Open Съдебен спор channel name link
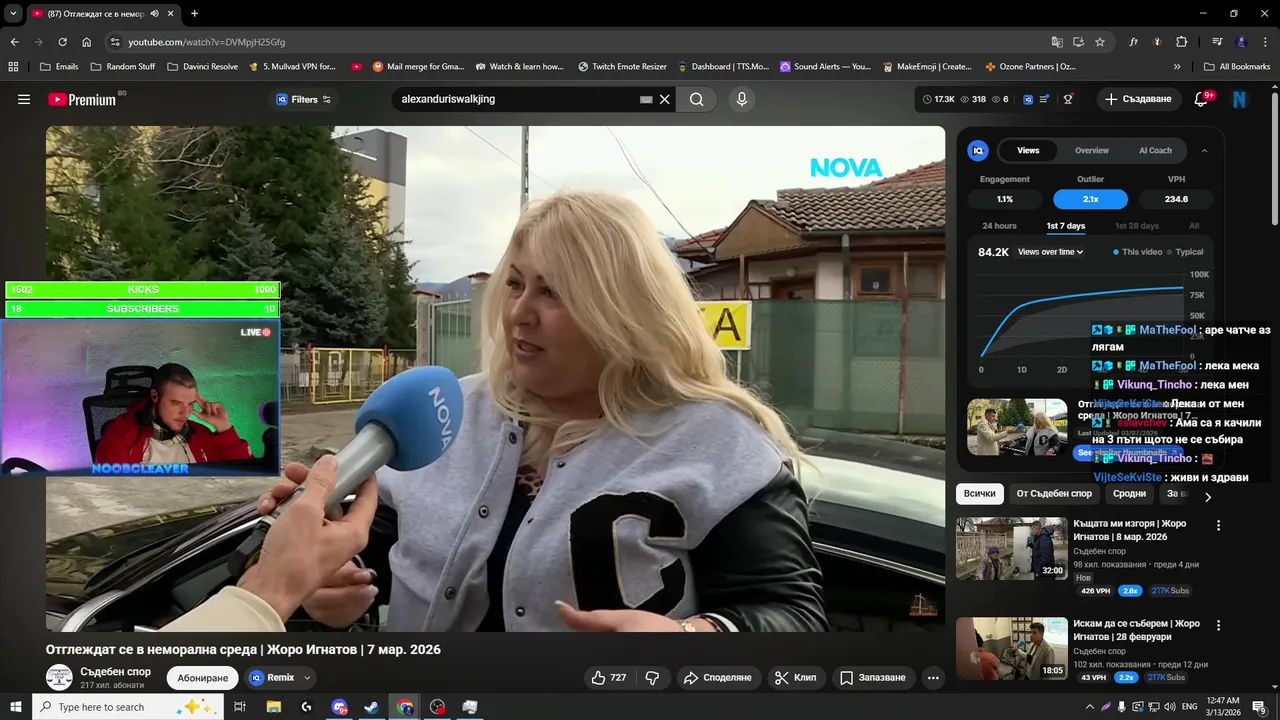 click(115, 672)
